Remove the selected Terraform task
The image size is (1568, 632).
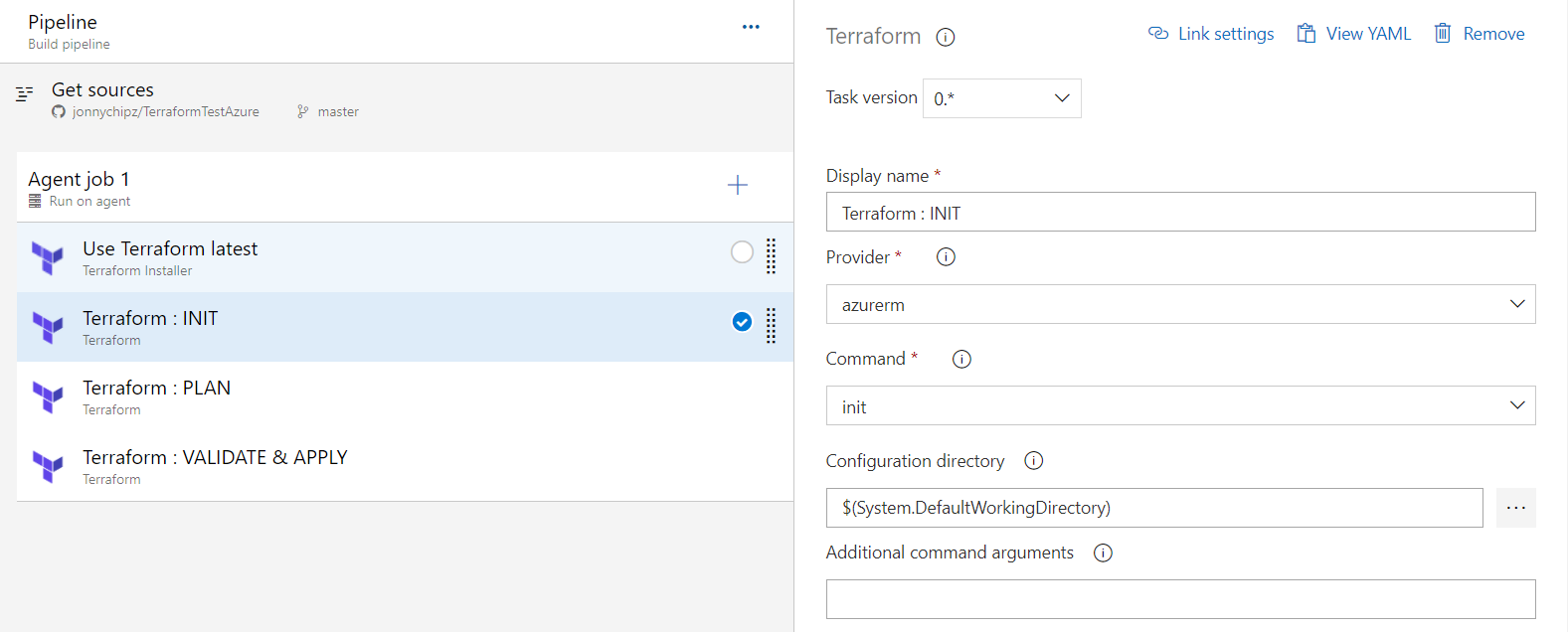click(x=1479, y=34)
